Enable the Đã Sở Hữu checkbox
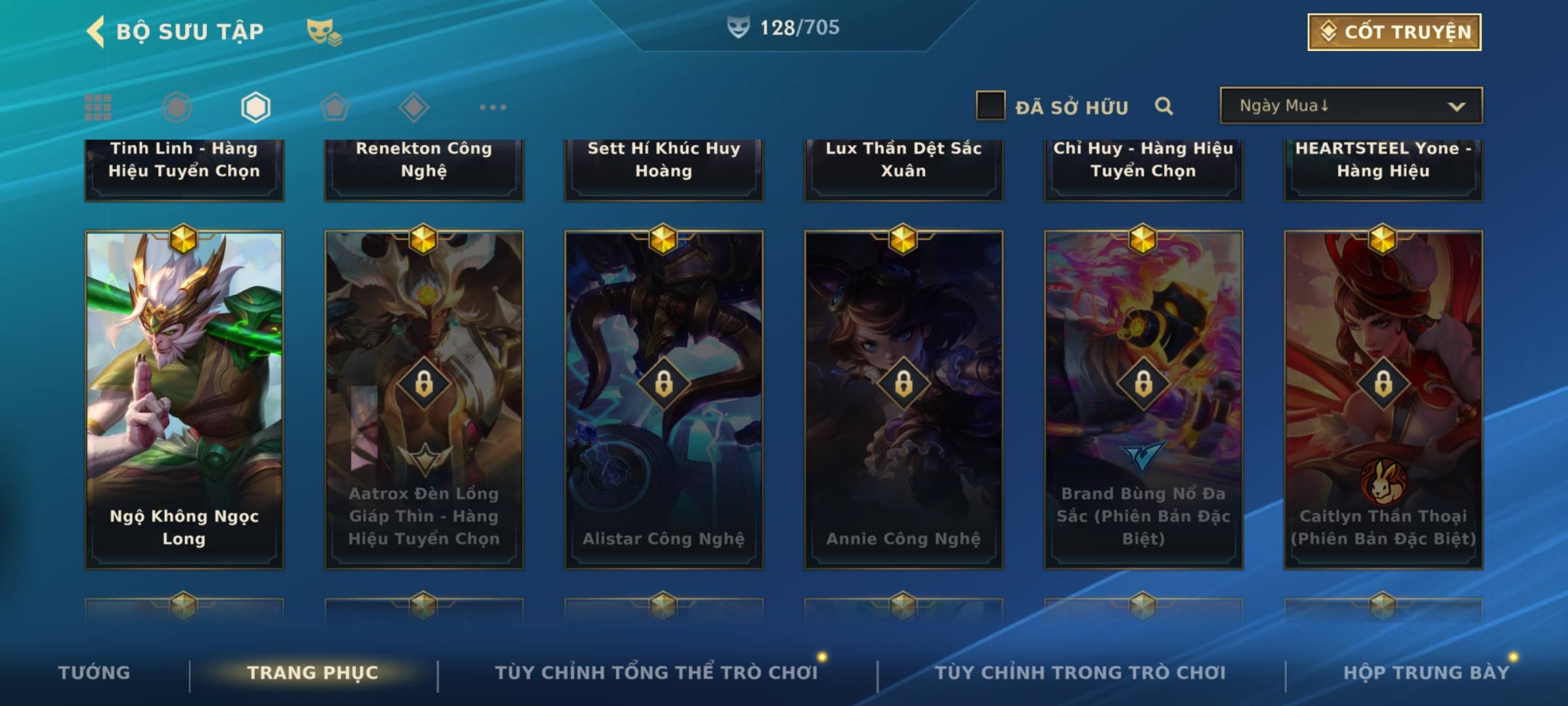This screenshot has height=706, width=1568. pyautogui.click(x=990, y=106)
